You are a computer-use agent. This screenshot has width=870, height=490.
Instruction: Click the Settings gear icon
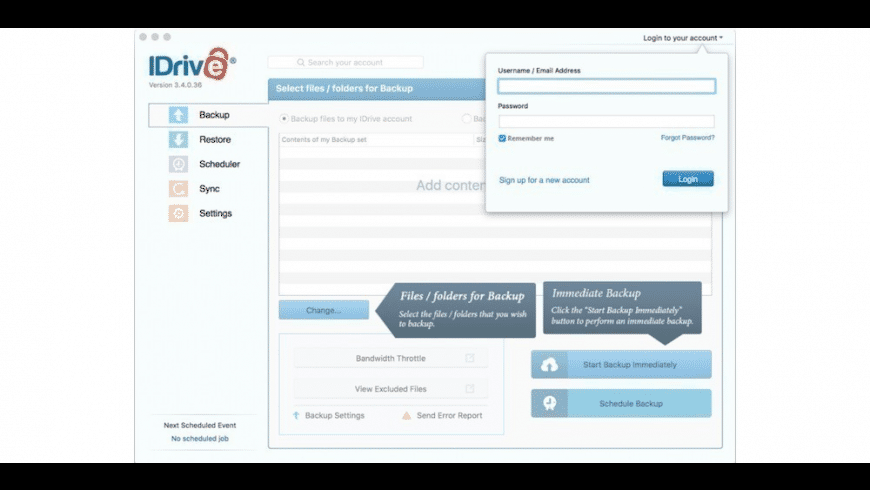click(x=178, y=213)
